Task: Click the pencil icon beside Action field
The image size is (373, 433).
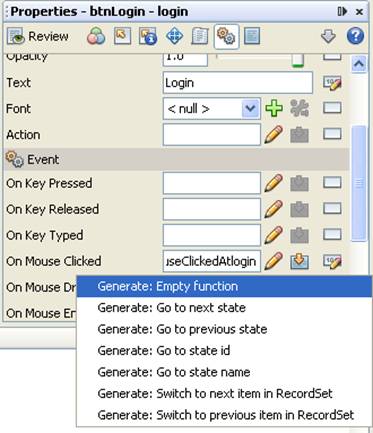Action: [x=274, y=135]
